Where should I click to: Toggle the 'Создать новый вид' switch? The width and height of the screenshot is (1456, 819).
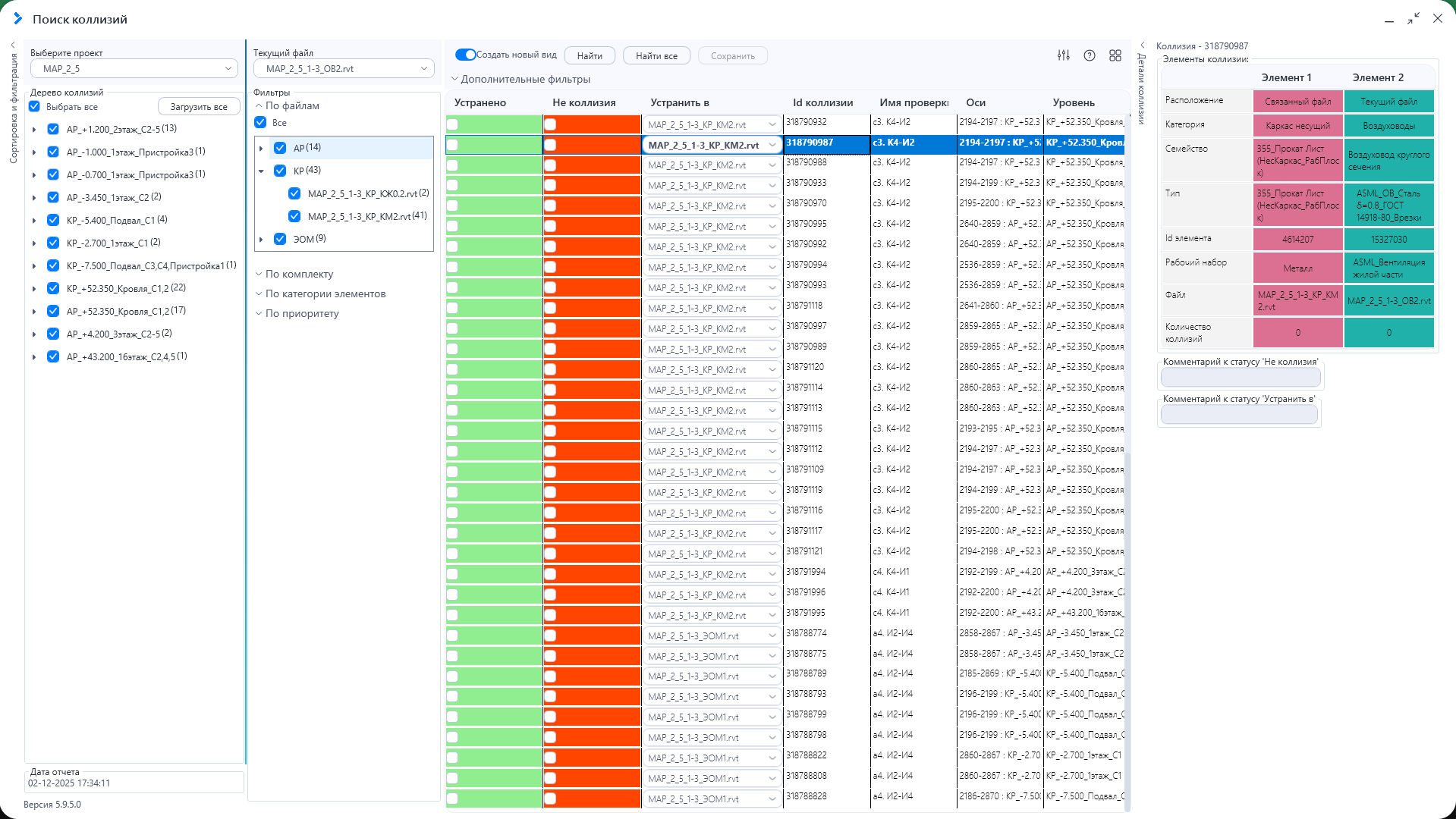coord(465,55)
